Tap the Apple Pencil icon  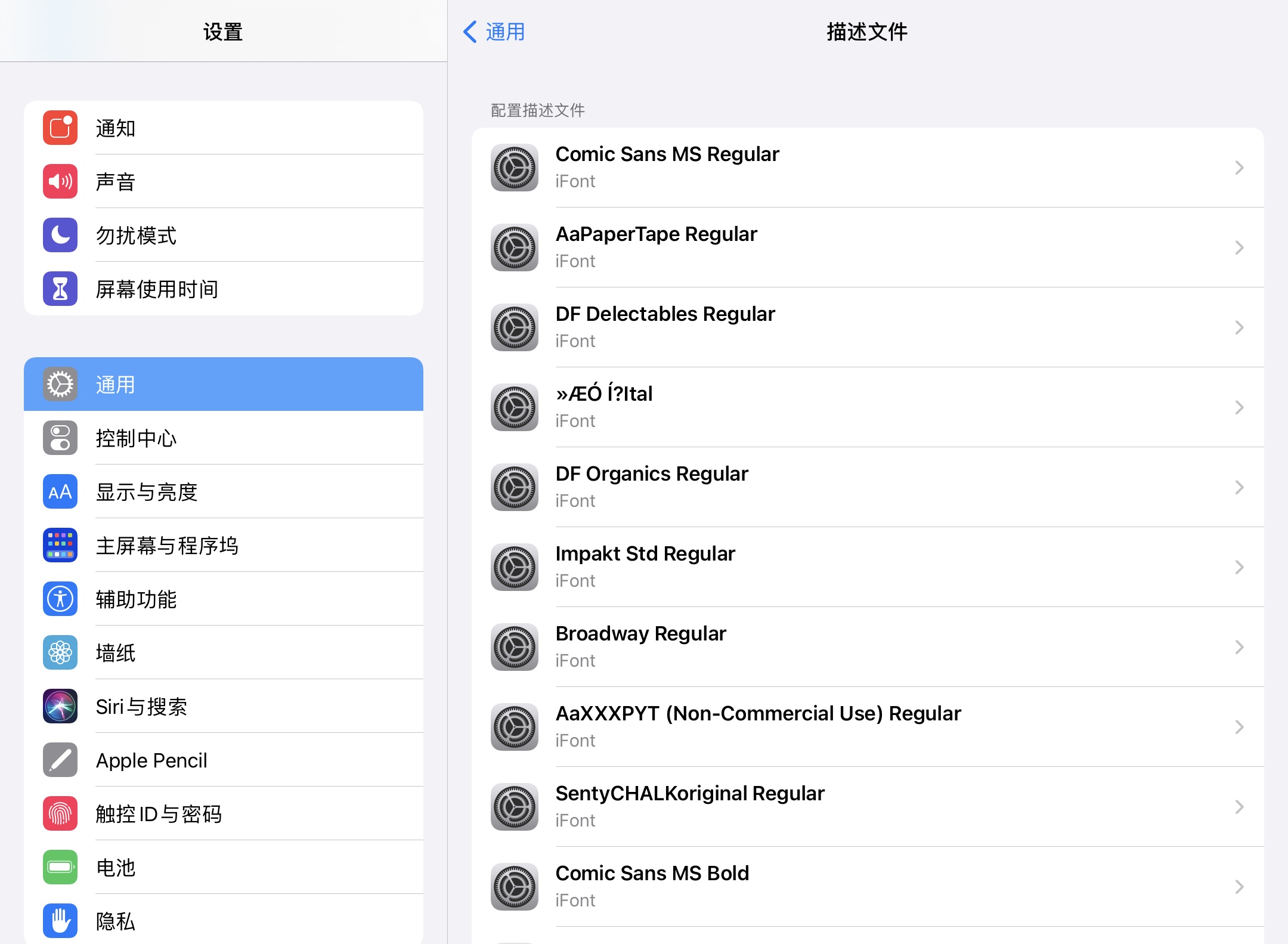pos(60,760)
